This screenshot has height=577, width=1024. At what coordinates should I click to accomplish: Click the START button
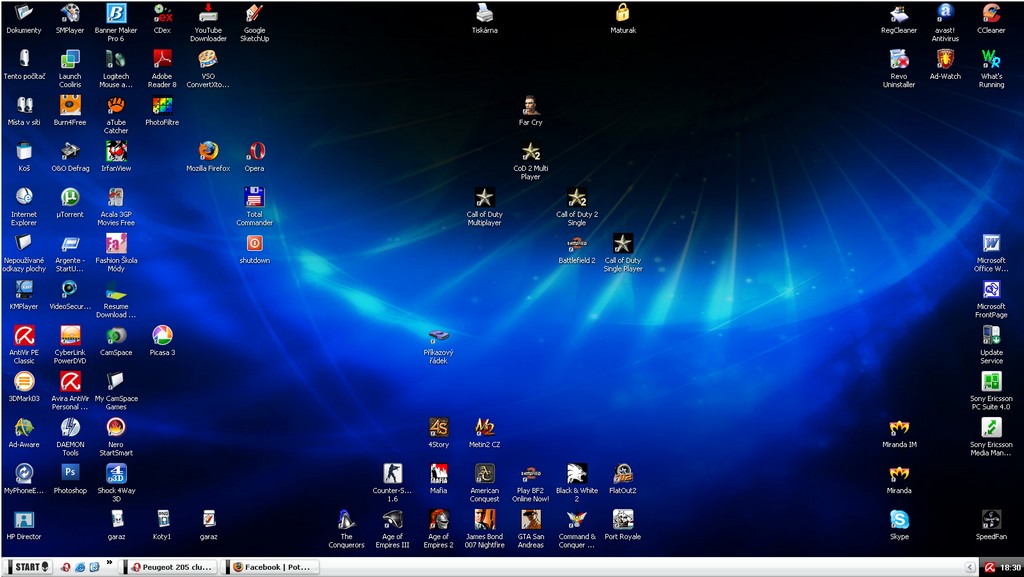27,567
